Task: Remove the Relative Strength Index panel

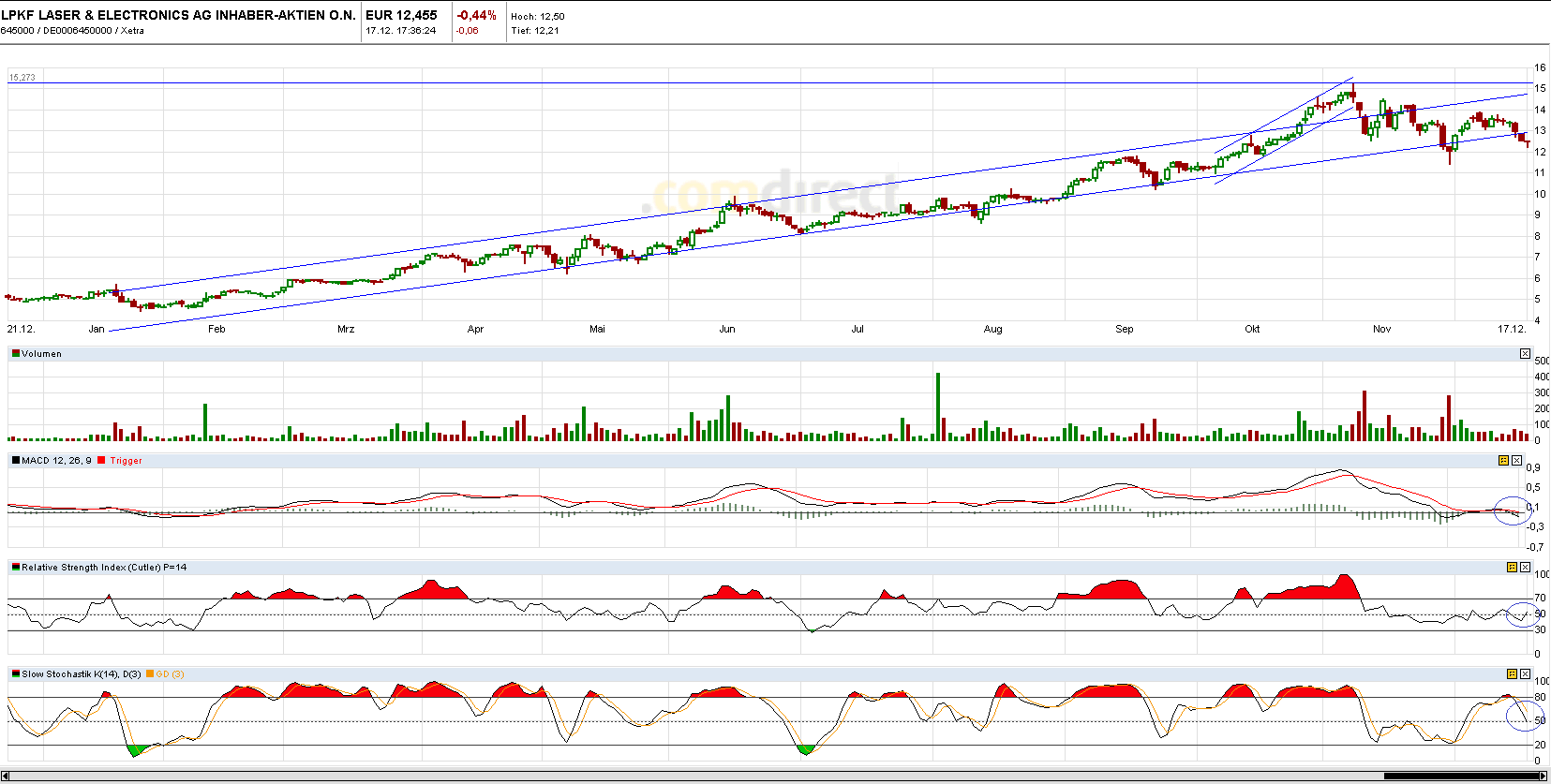Action: click(x=1525, y=567)
